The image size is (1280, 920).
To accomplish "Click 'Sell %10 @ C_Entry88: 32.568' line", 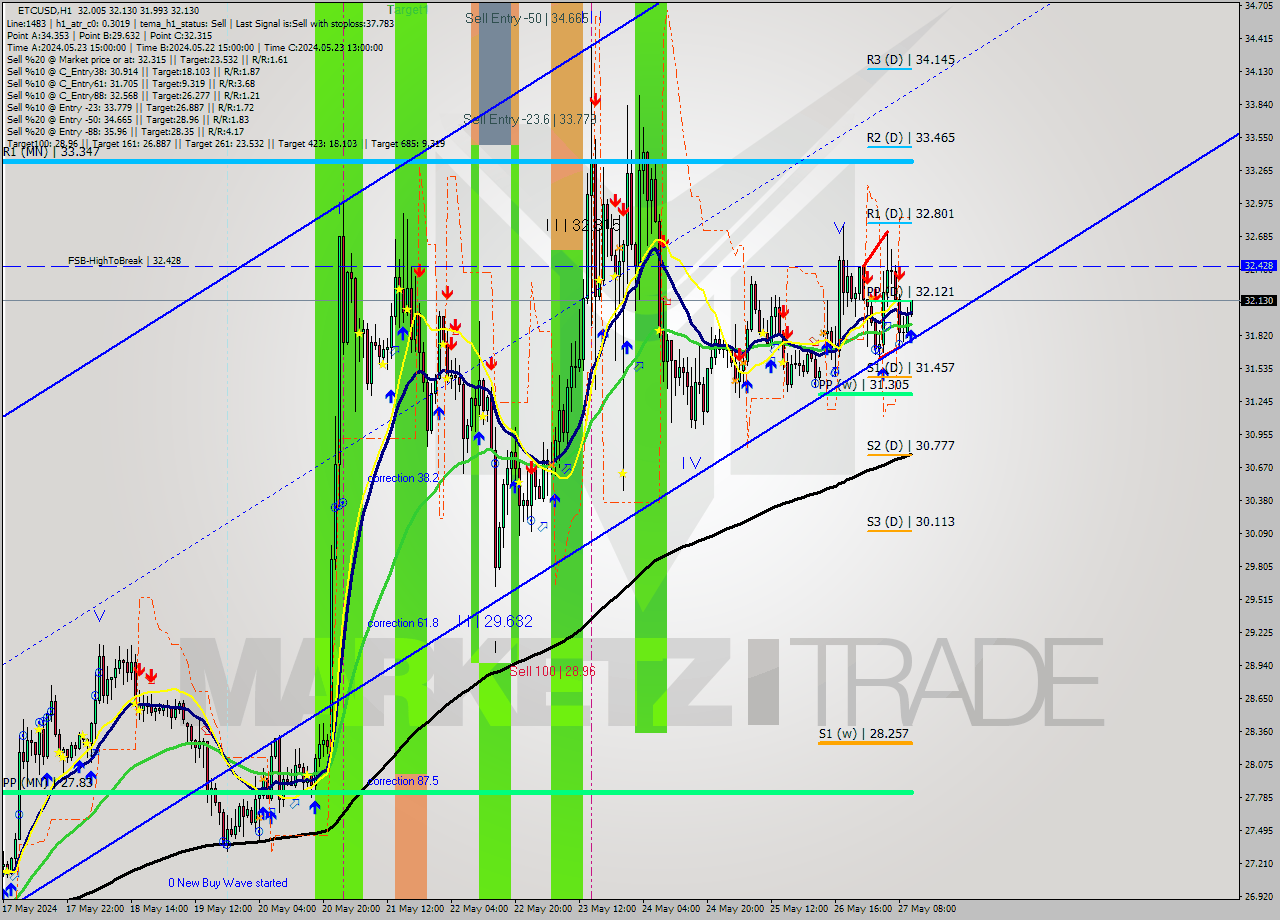I will coord(133,95).
